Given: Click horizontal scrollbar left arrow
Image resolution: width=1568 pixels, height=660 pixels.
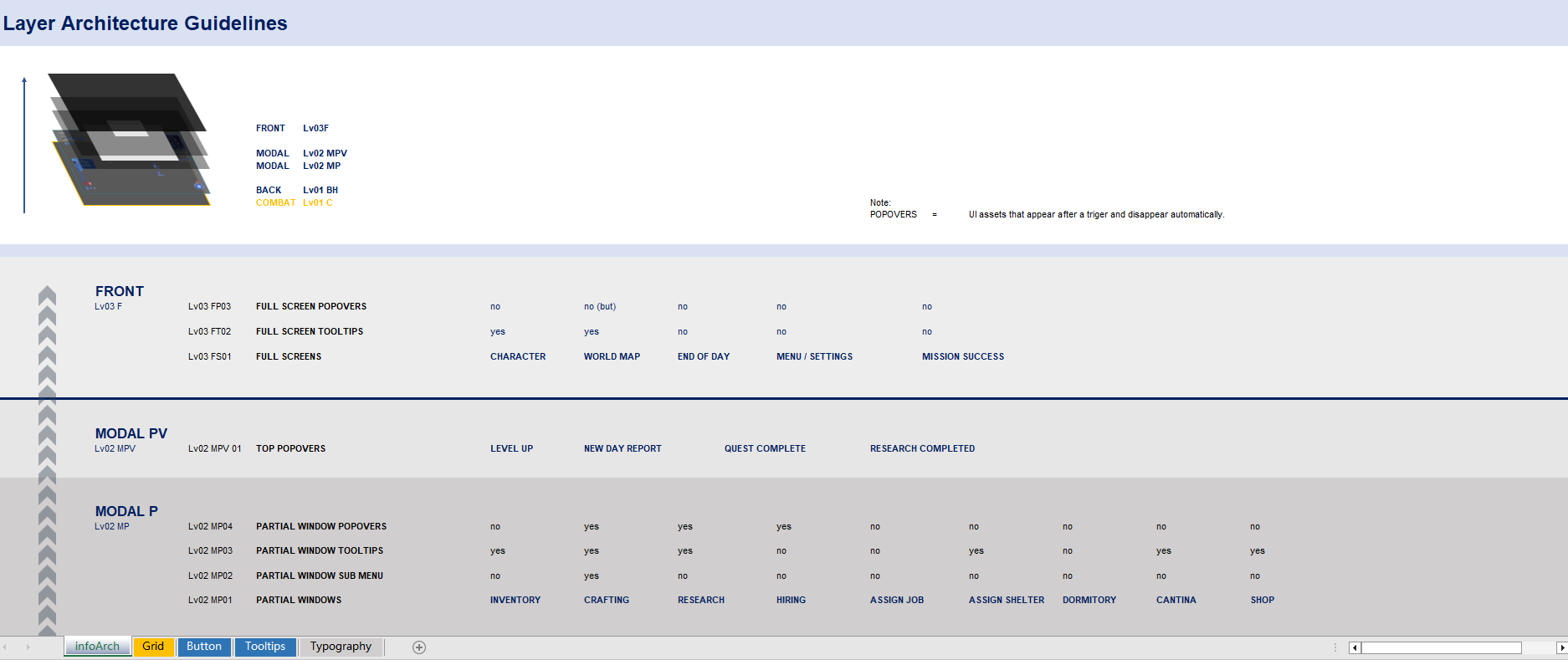Looking at the screenshot, I should point(1355,648).
